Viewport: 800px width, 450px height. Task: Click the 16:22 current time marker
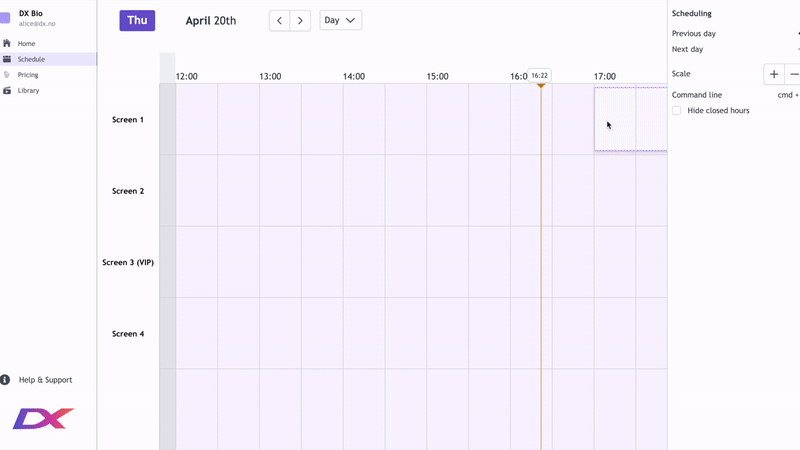[x=540, y=75]
